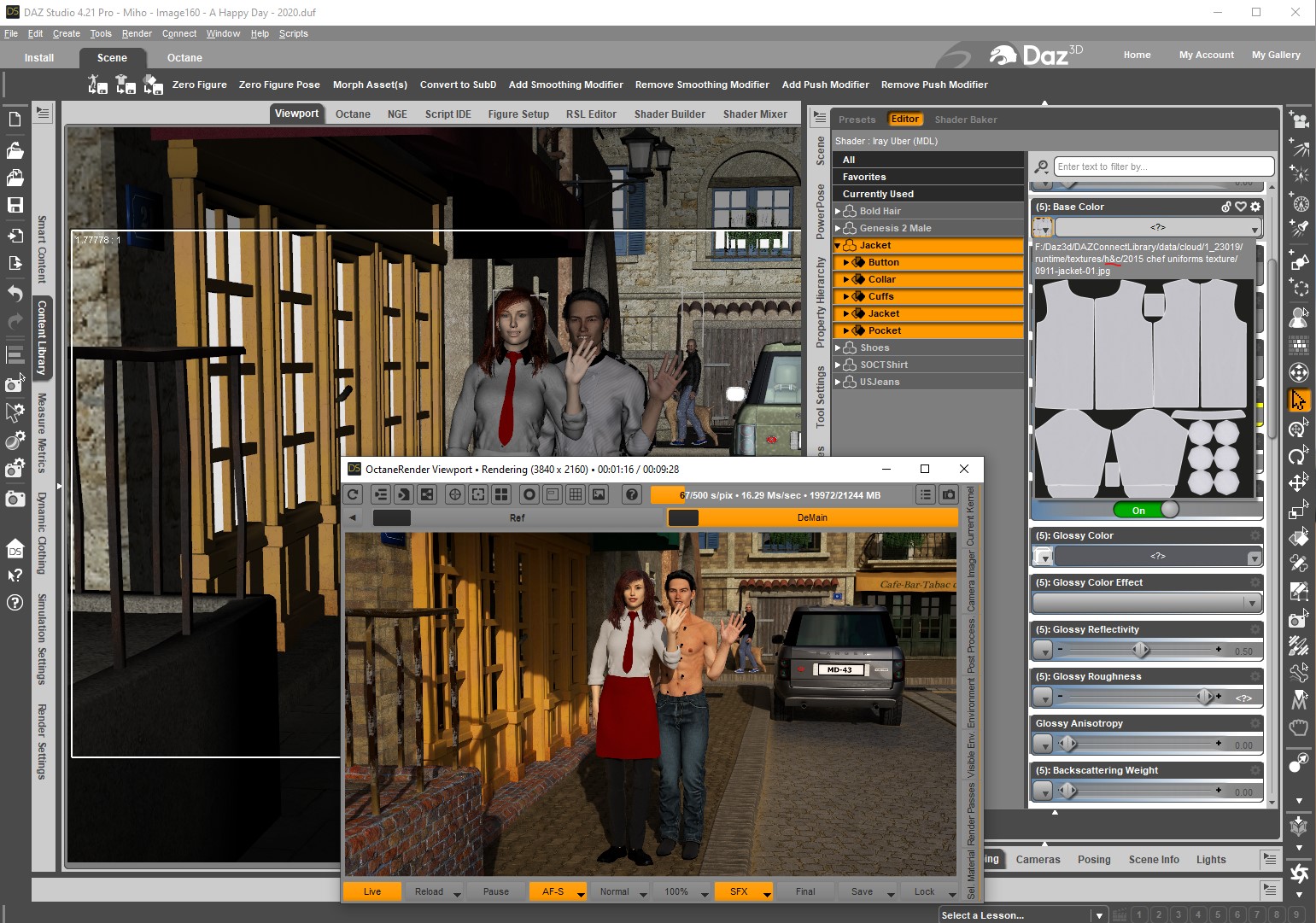Toggle the Live button in Octane viewport
The height and width of the screenshot is (923, 1316).
[x=371, y=891]
